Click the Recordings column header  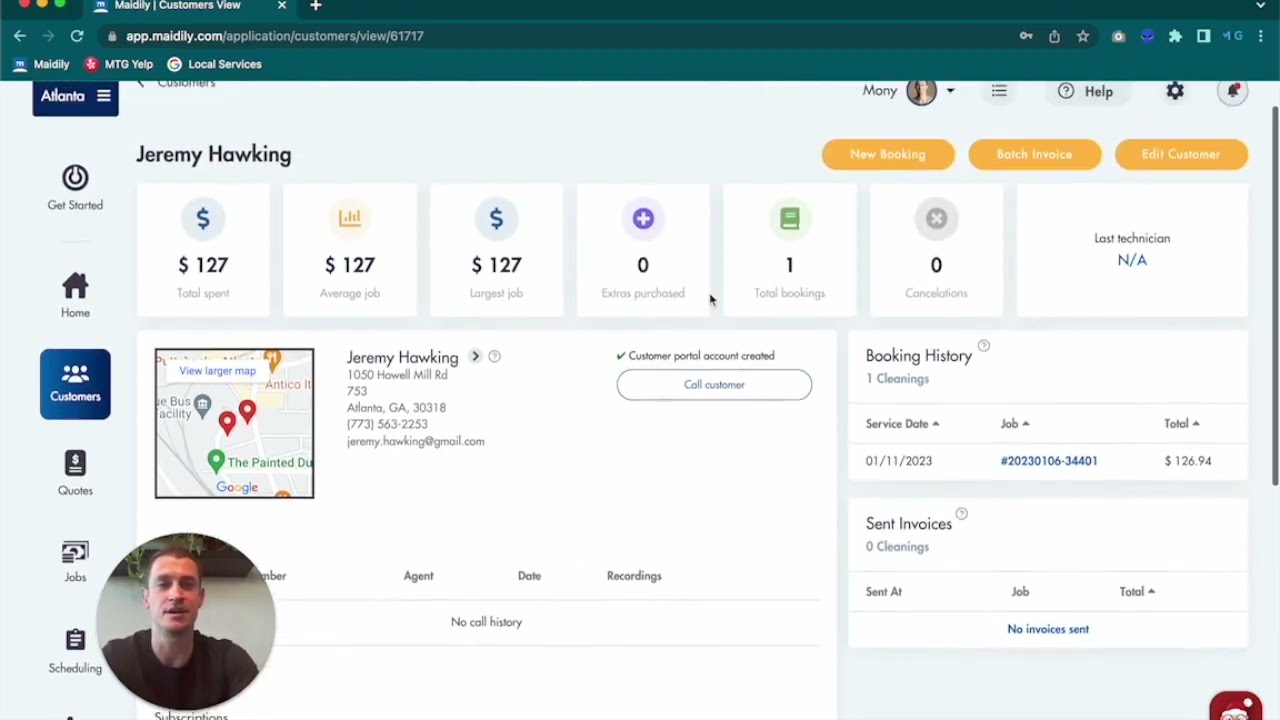pyautogui.click(x=634, y=576)
